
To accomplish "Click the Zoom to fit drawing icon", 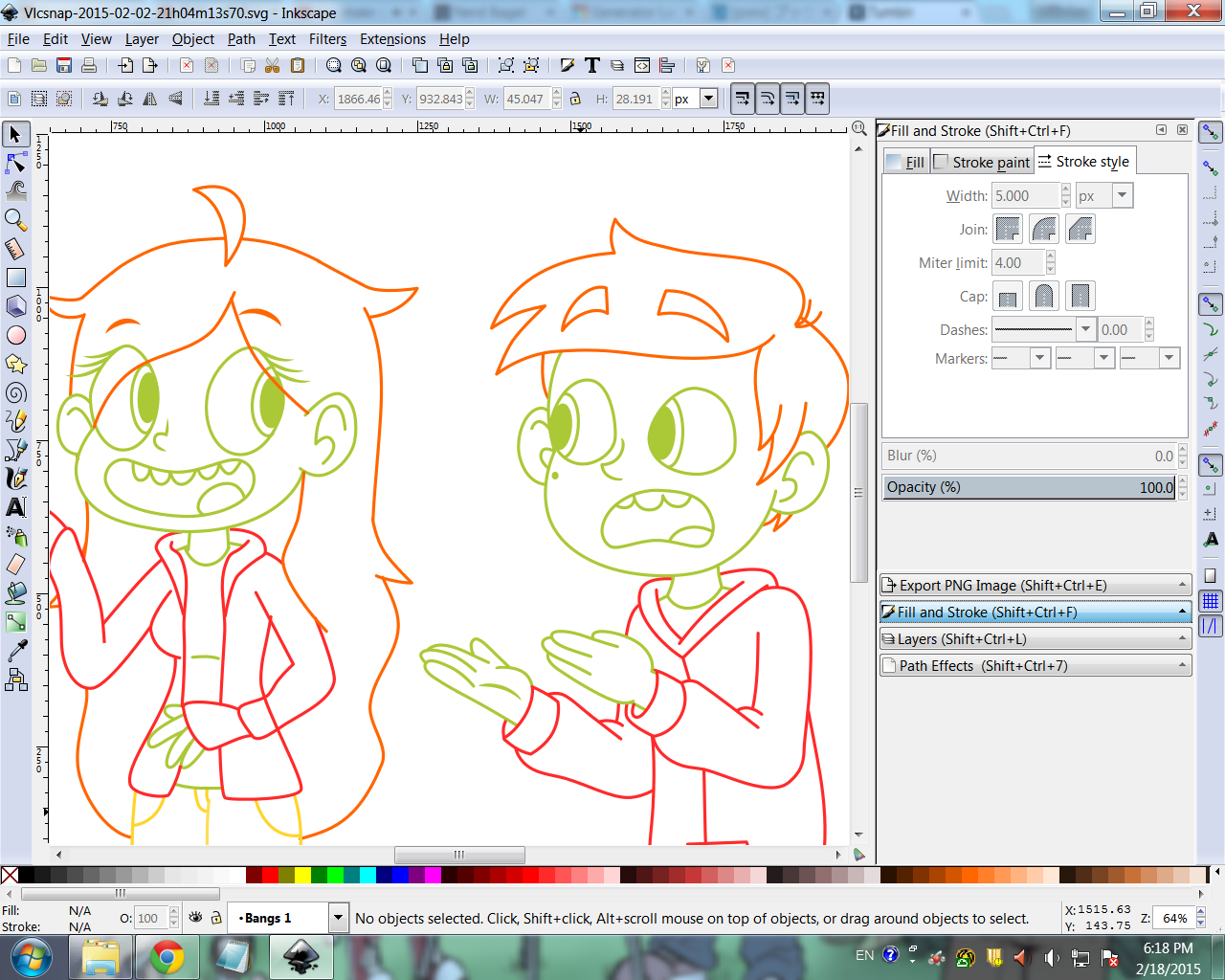I will coord(359,65).
